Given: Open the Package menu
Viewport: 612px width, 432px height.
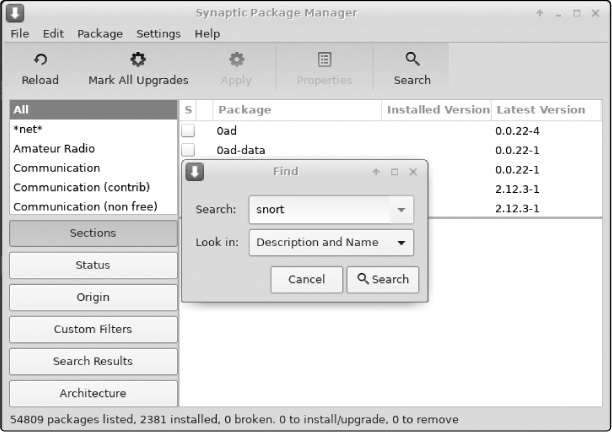Looking at the screenshot, I should tap(100, 34).
